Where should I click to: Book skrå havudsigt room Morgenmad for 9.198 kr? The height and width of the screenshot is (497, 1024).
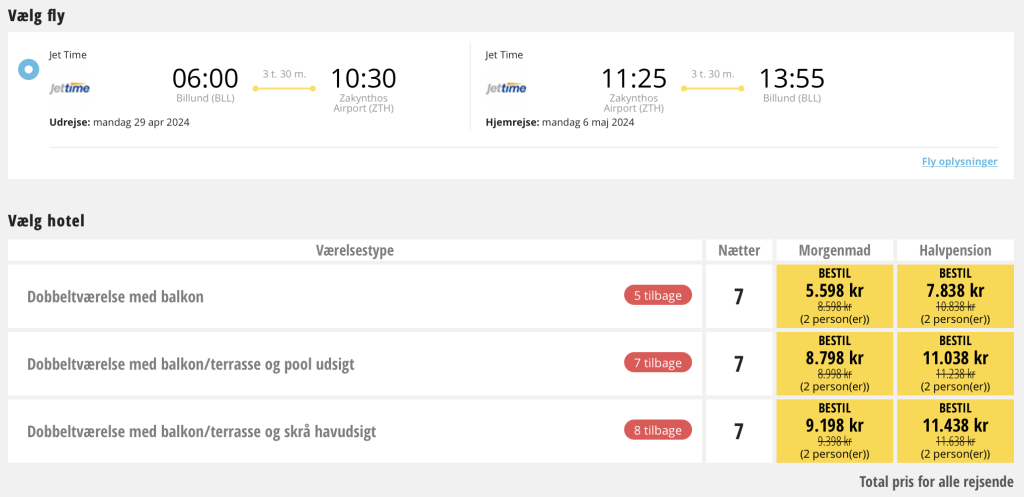[835, 430]
